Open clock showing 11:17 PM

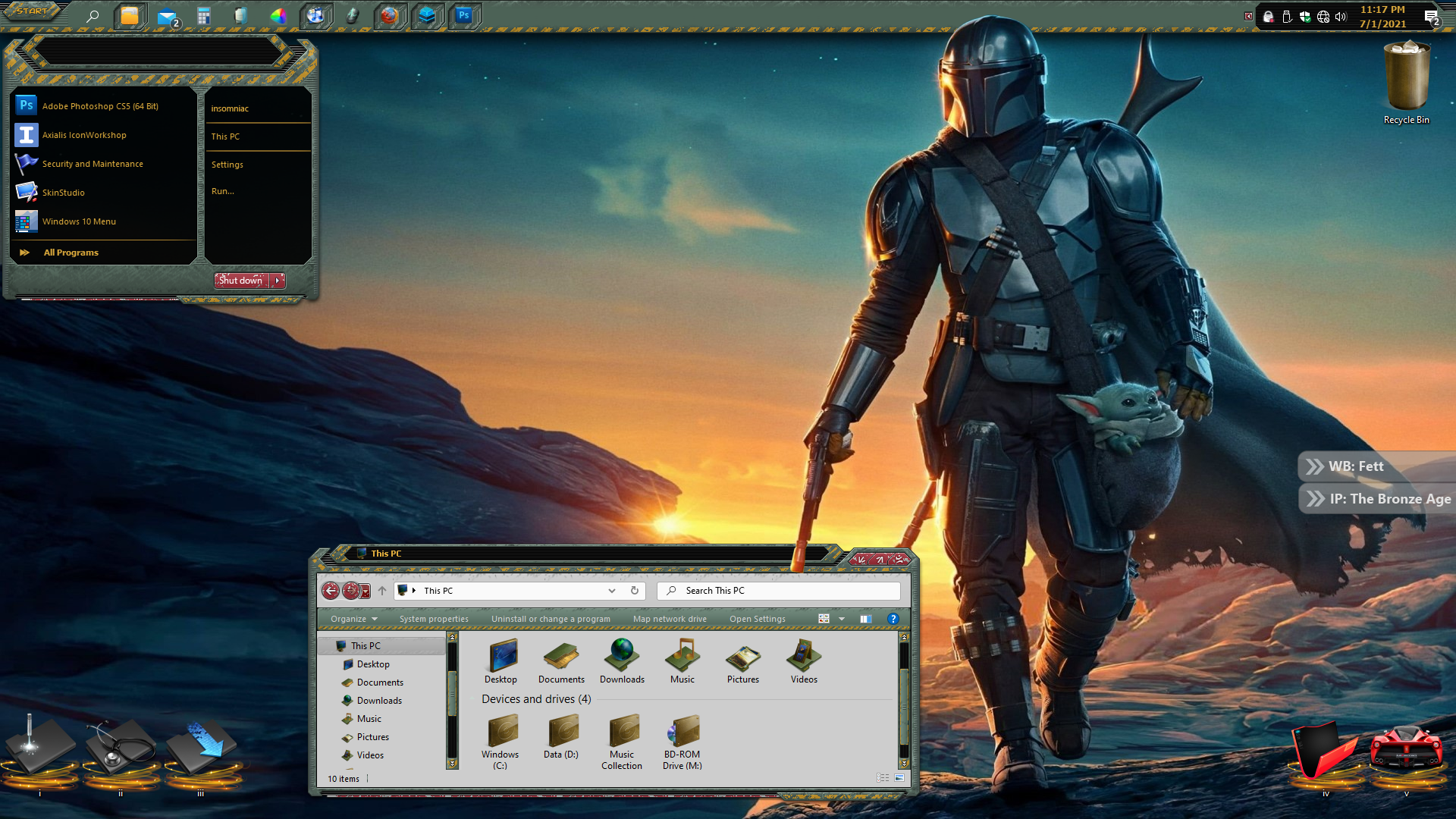(x=1382, y=17)
